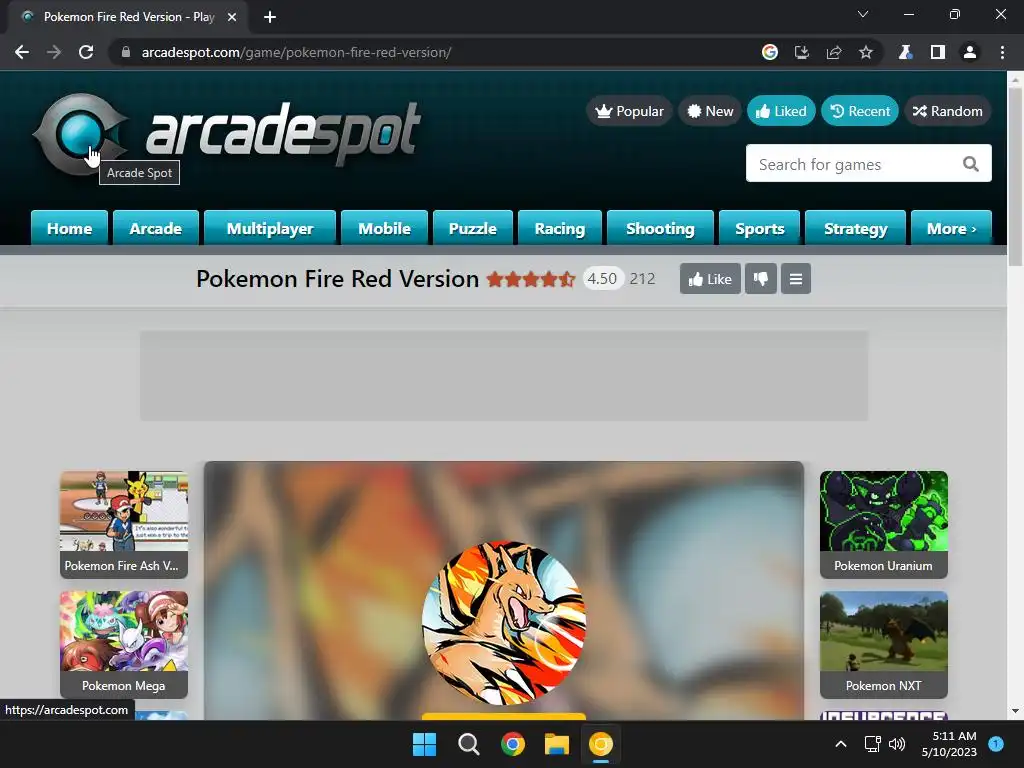Open the Multiplayer category
This screenshot has height=768, width=1024.
coord(270,229)
